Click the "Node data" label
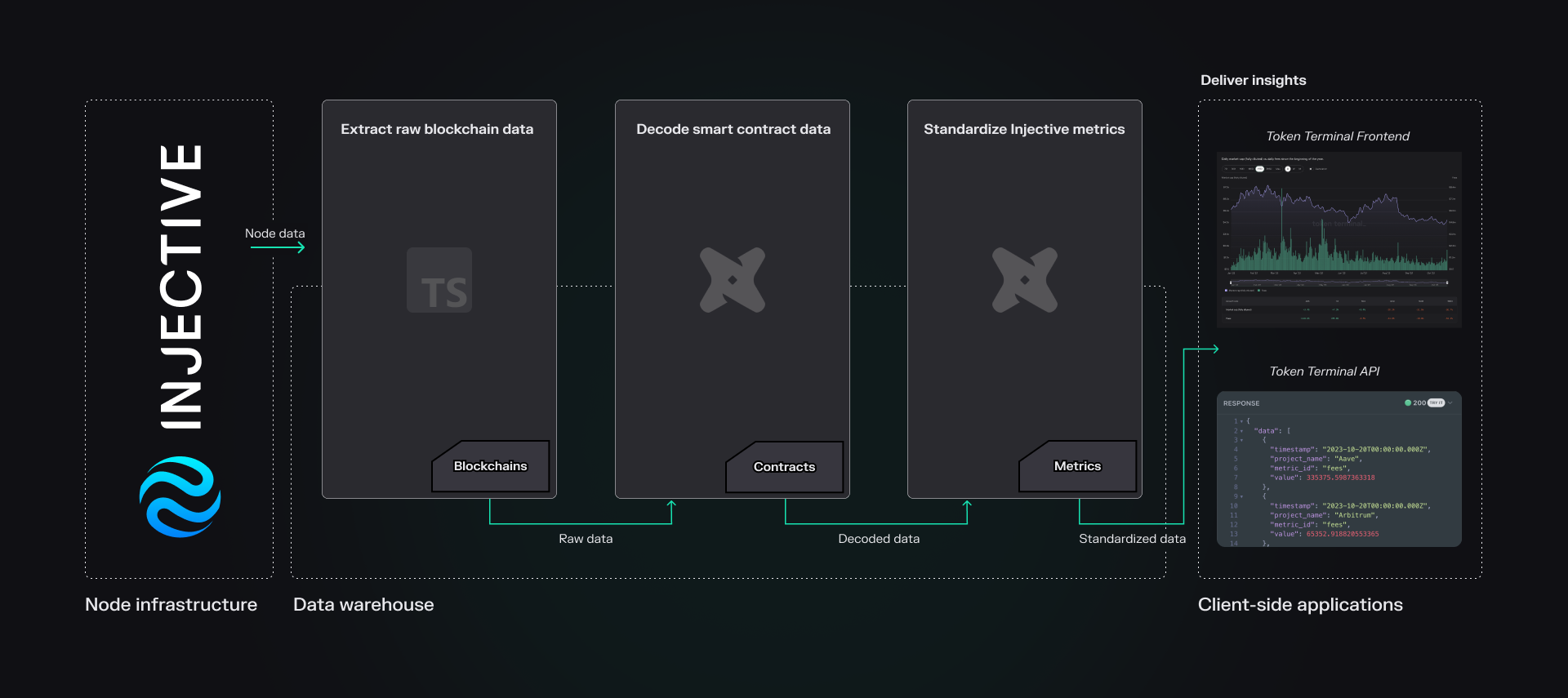 275,233
